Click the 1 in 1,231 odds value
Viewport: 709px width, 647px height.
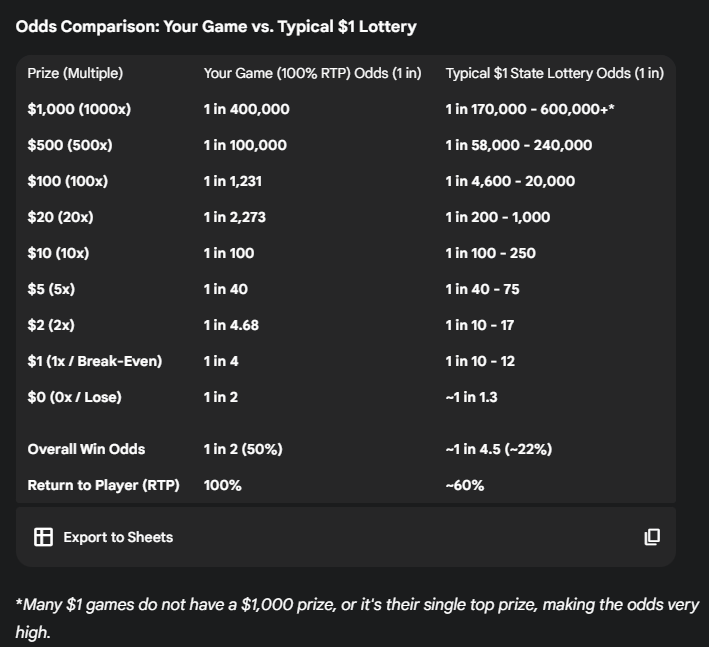232,181
